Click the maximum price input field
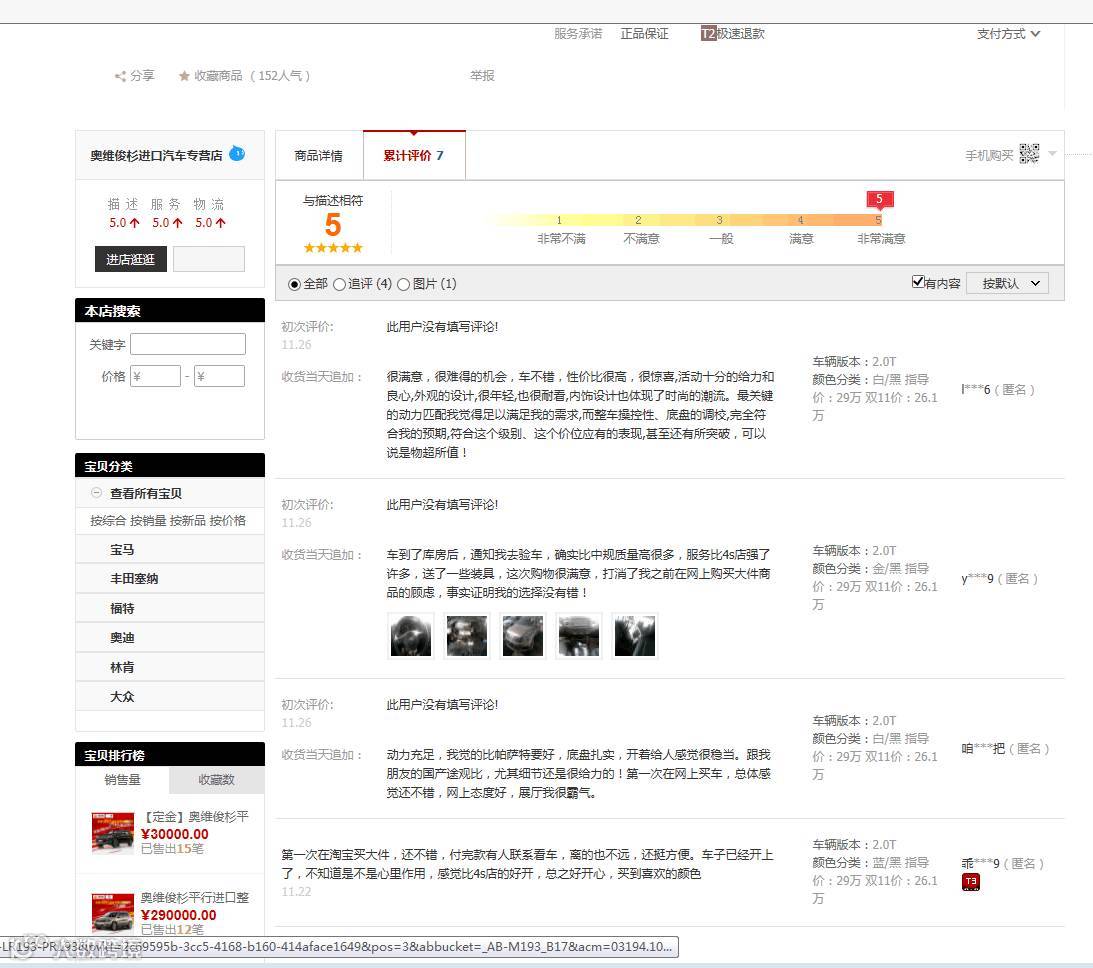Screen dimensions: 1093x968 [220, 376]
